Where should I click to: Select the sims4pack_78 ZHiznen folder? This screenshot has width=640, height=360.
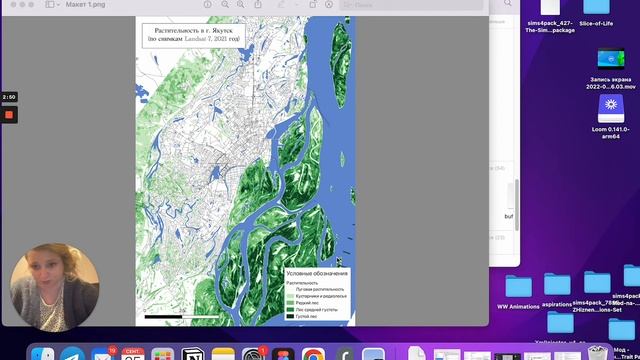tap(597, 291)
